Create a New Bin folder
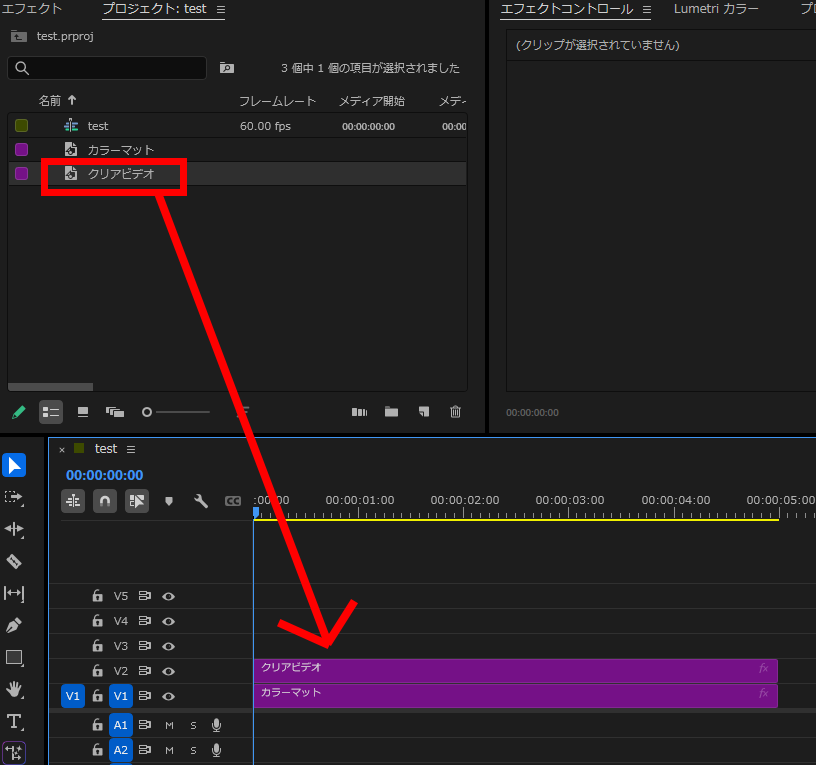Screen dimensions: 816x765 click(391, 412)
